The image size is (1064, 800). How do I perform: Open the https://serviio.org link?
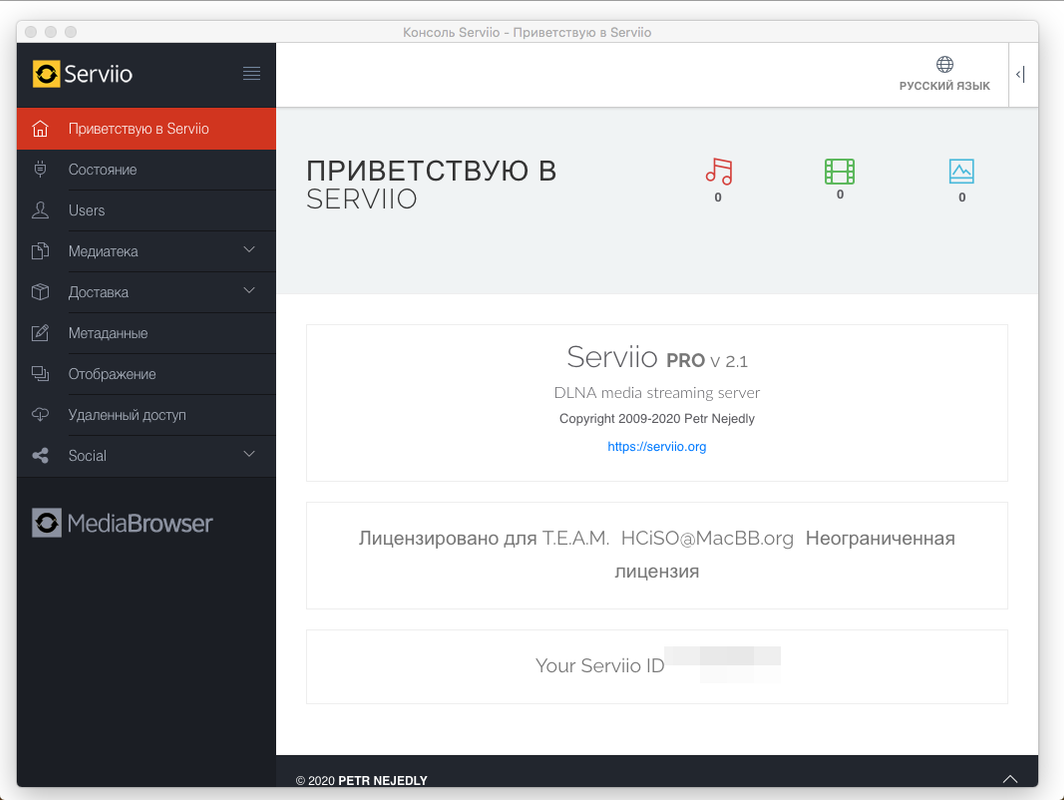pos(657,446)
